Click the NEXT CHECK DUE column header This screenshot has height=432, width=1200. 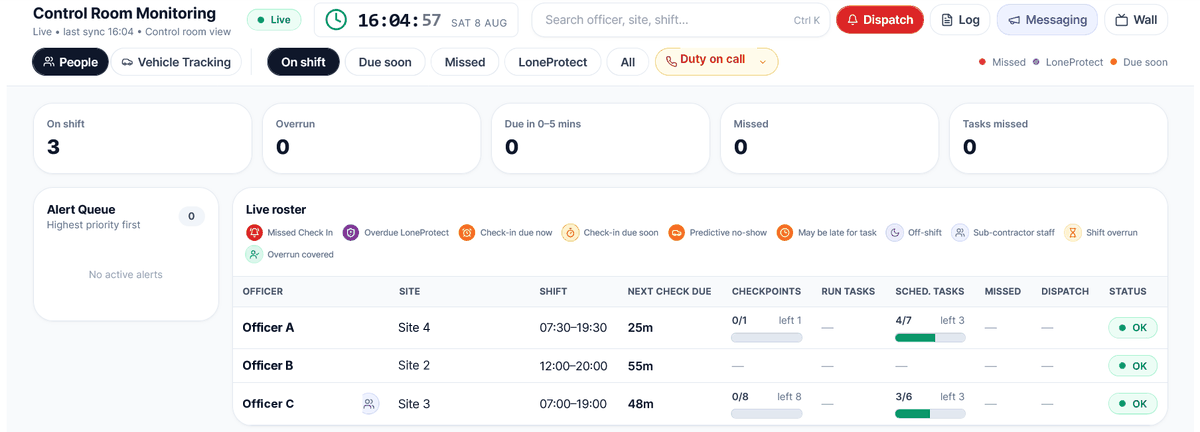pyautogui.click(x=669, y=292)
